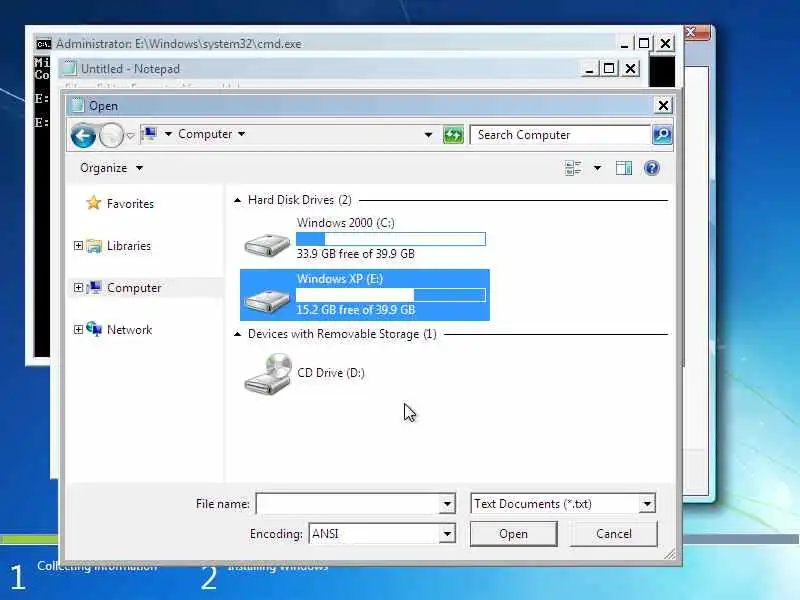Click the search magnifier icon

point(662,135)
